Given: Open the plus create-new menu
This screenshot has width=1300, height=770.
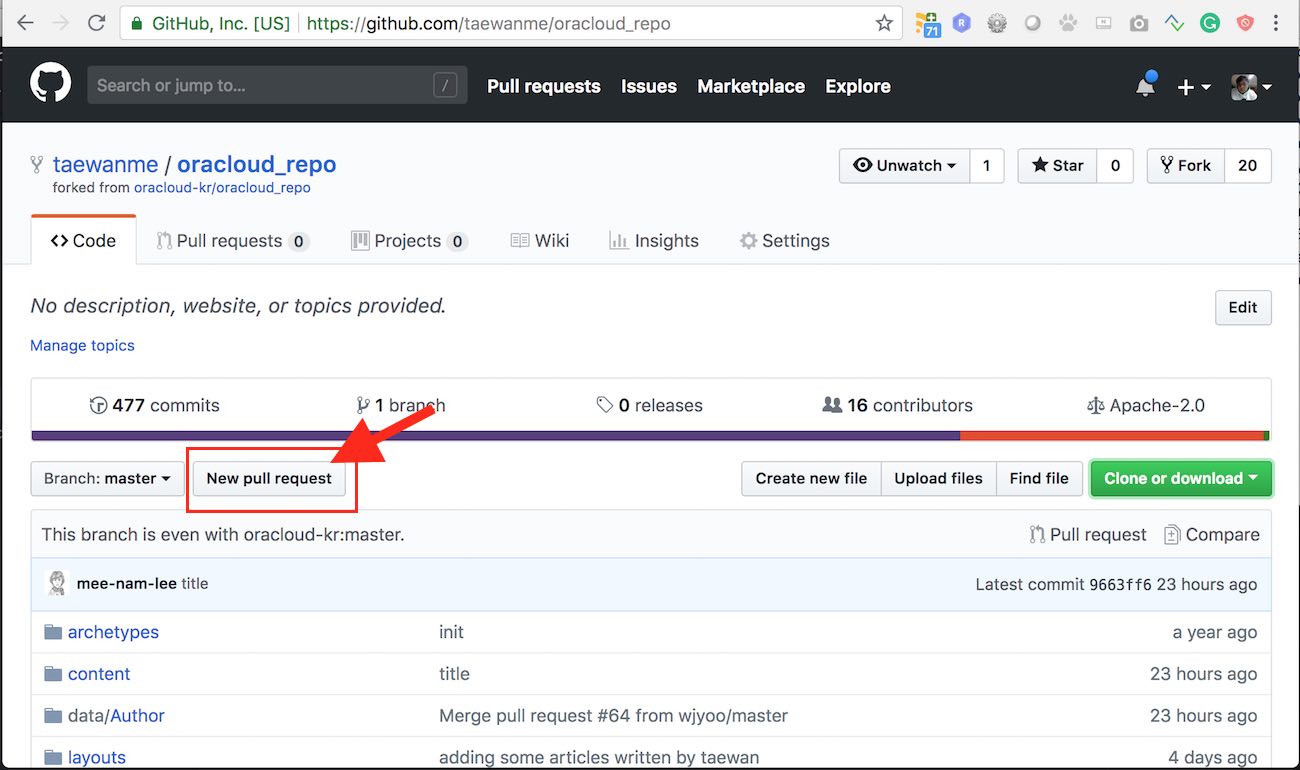Looking at the screenshot, I should pyautogui.click(x=1194, y=87).
